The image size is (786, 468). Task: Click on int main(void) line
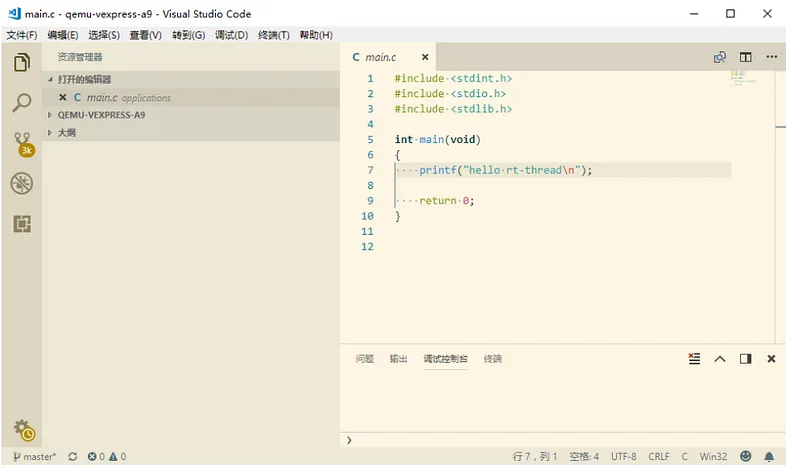point(438,140)
